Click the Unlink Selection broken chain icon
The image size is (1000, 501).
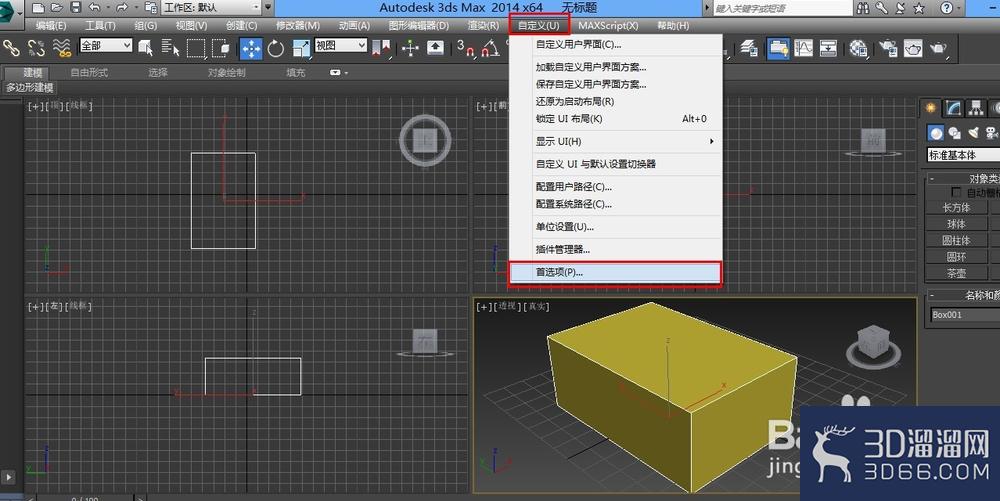pos(36,48)
